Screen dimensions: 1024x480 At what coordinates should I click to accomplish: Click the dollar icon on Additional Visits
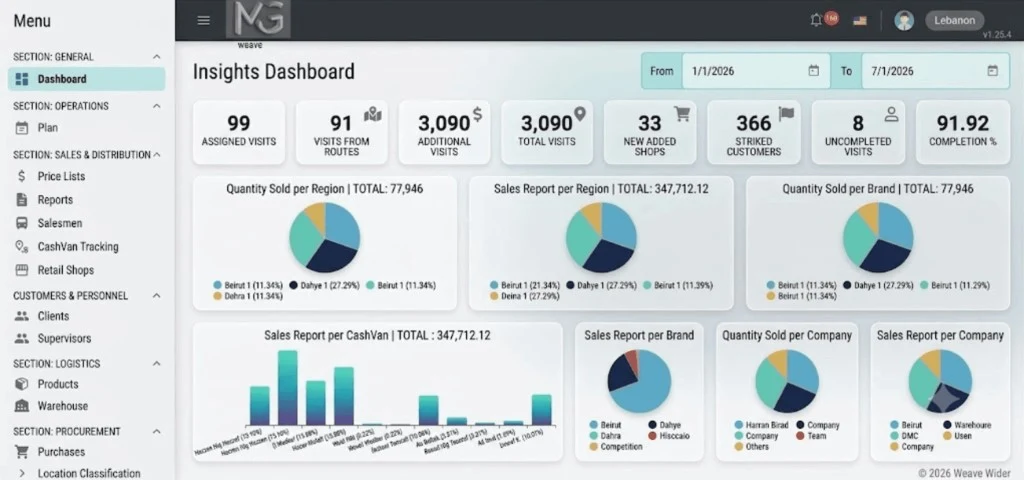[477, 115]
